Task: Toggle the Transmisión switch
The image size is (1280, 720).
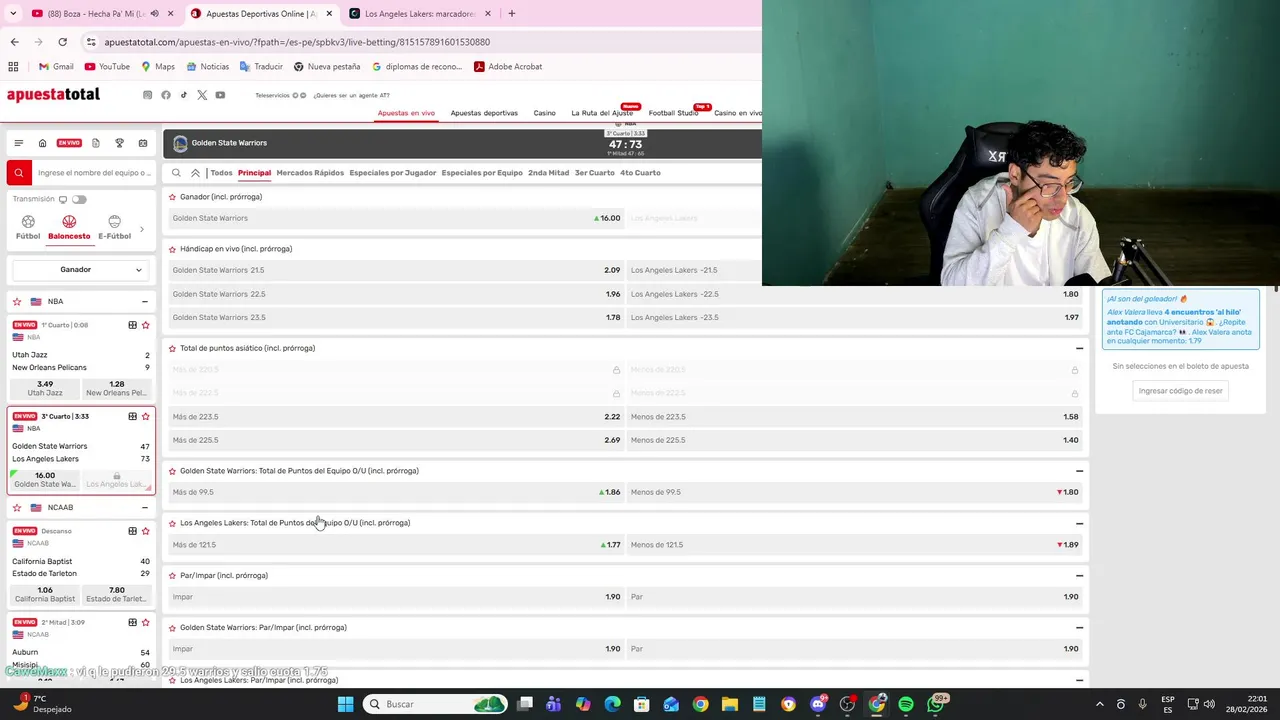Action: [x=79, y=199]
